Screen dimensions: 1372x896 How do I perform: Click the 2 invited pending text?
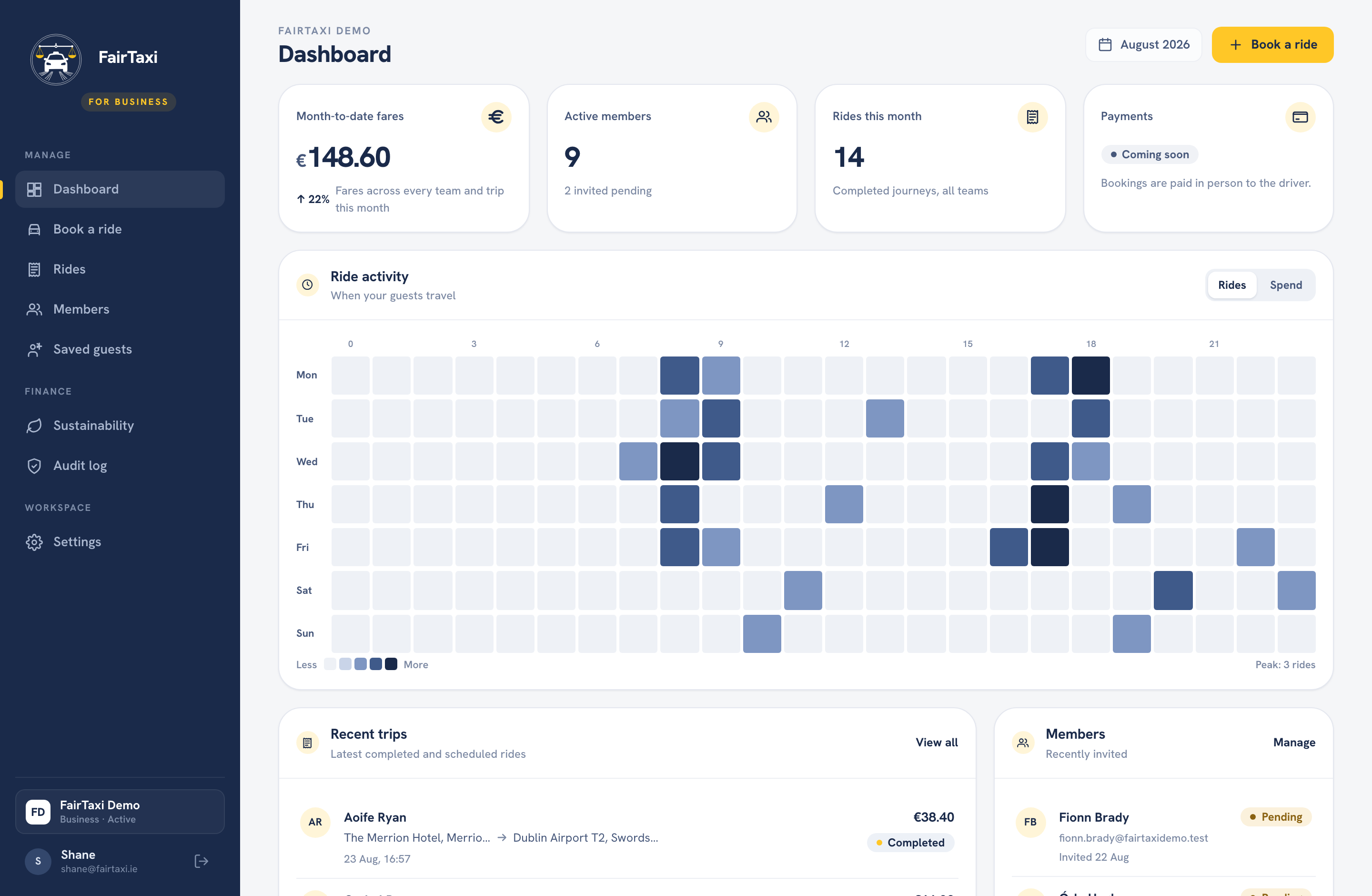(x=607, y=190)
